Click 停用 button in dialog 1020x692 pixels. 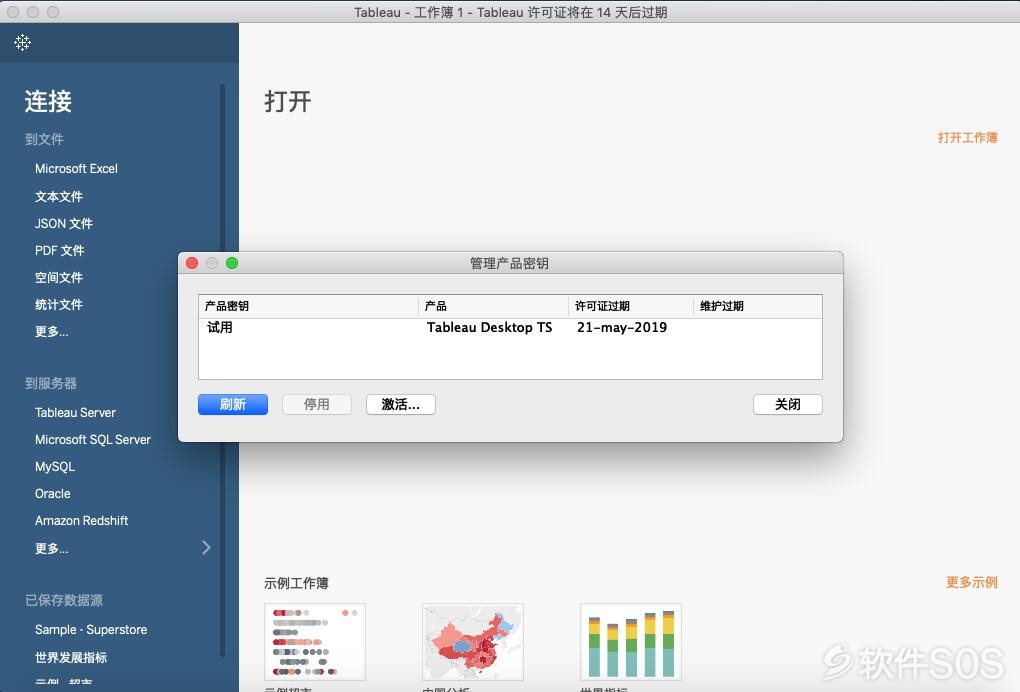click(317, 405)
